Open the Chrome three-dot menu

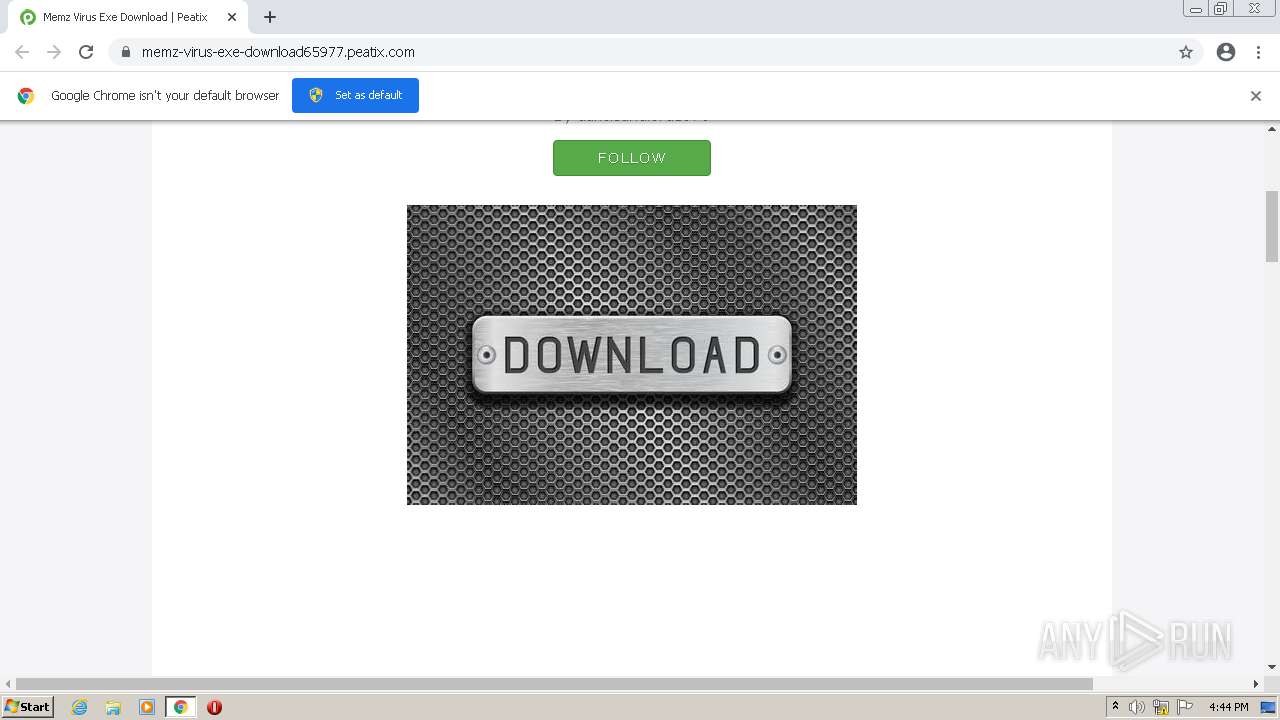tap(1258, 52)
